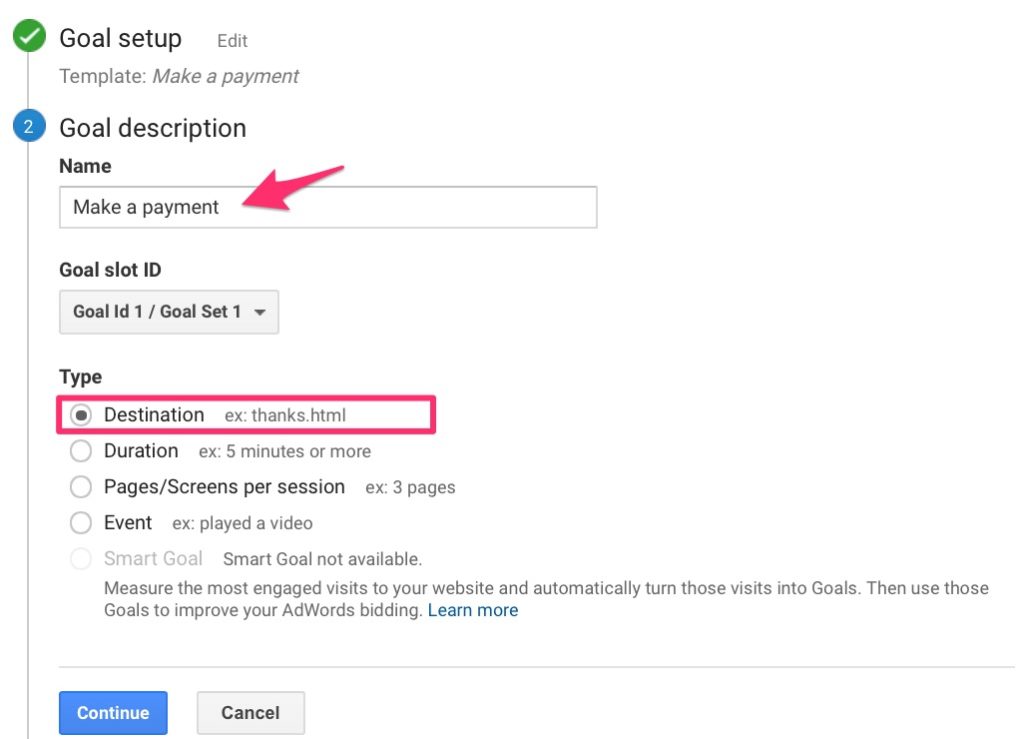Viewport: 1024px width, 739px height.
Task: Select the Event goal type
Action: (81, 523)
